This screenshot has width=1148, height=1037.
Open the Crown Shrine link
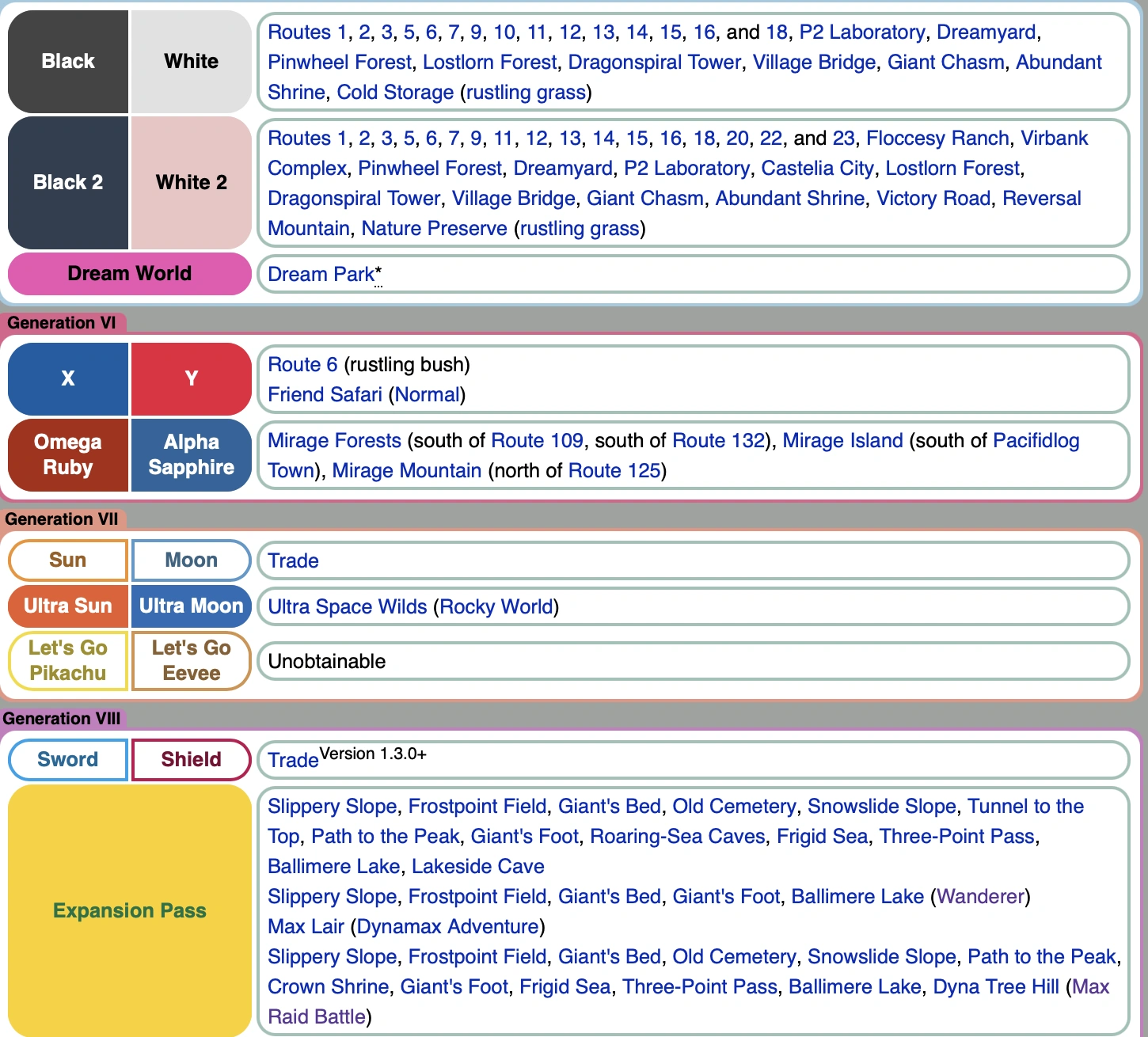coord(328,987)
